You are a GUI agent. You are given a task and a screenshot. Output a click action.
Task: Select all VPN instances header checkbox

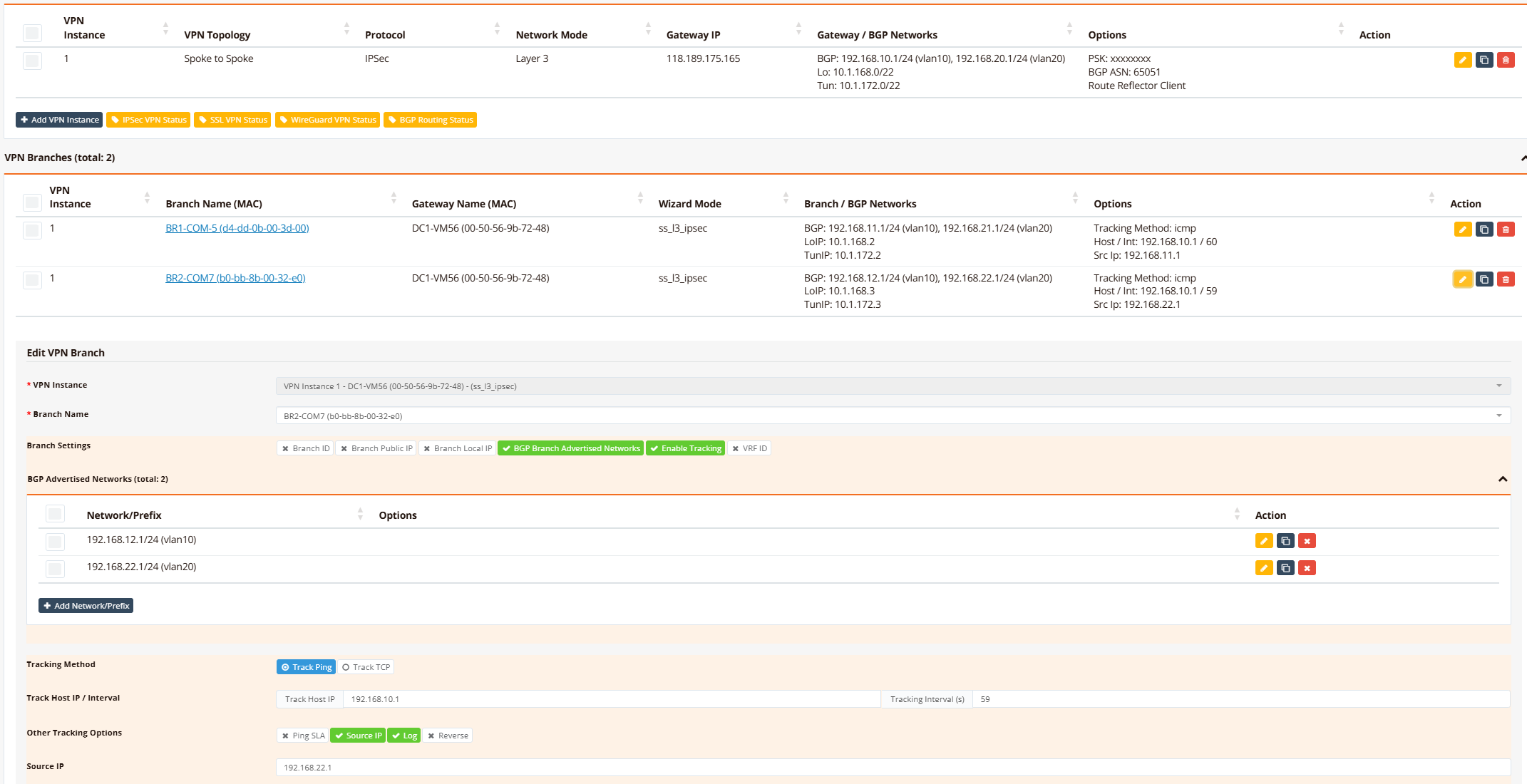32,33
